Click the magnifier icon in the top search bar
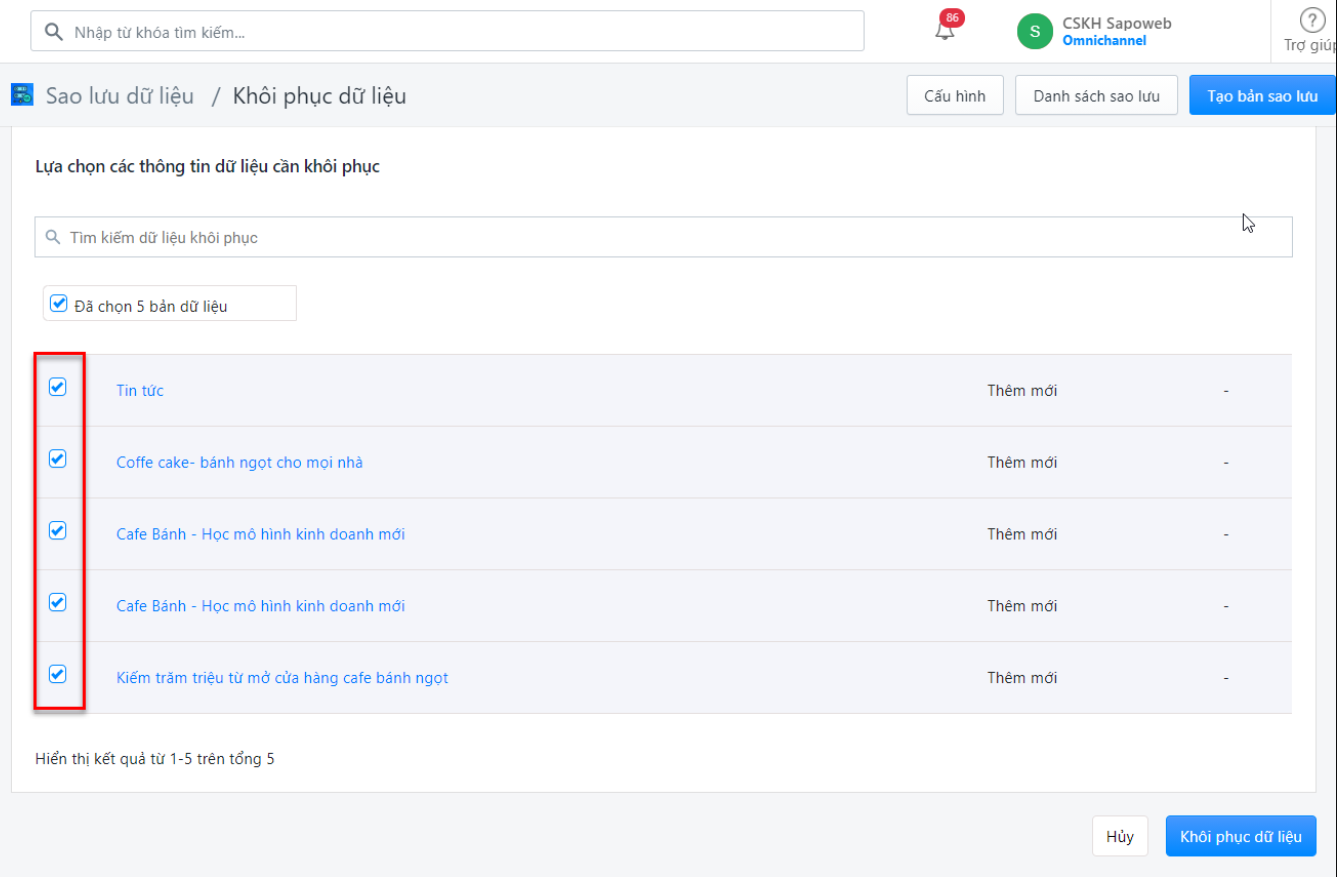The width and height of the screenshot is (1337, 877). click(x=54, y=32)
